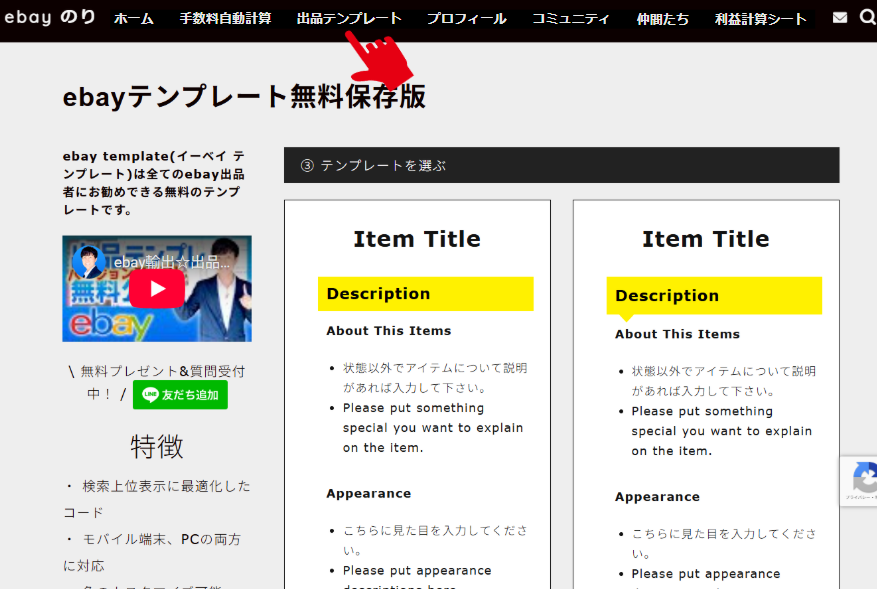Choose the right template's Item Title heading
This screenshot has height=589, width=877.
[705, 239]
